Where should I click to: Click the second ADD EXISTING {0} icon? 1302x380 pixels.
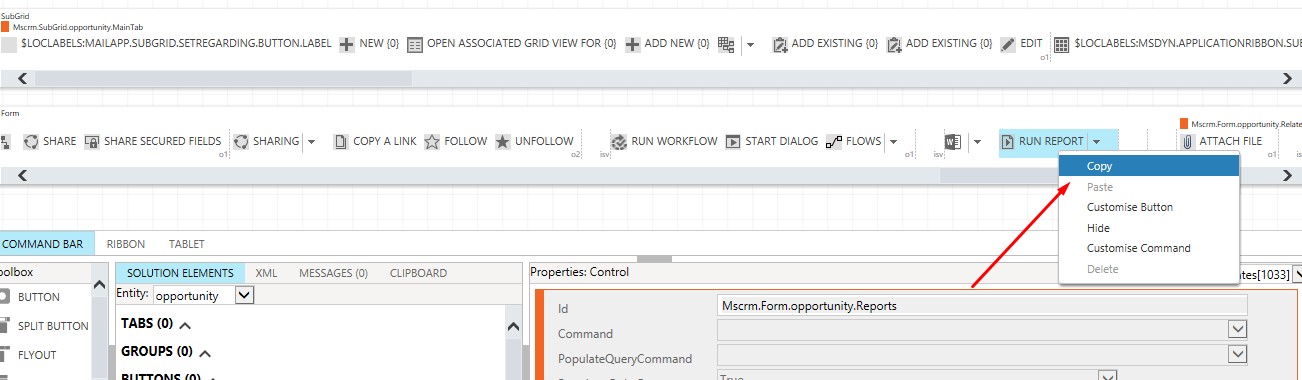[x=894, y=44]
